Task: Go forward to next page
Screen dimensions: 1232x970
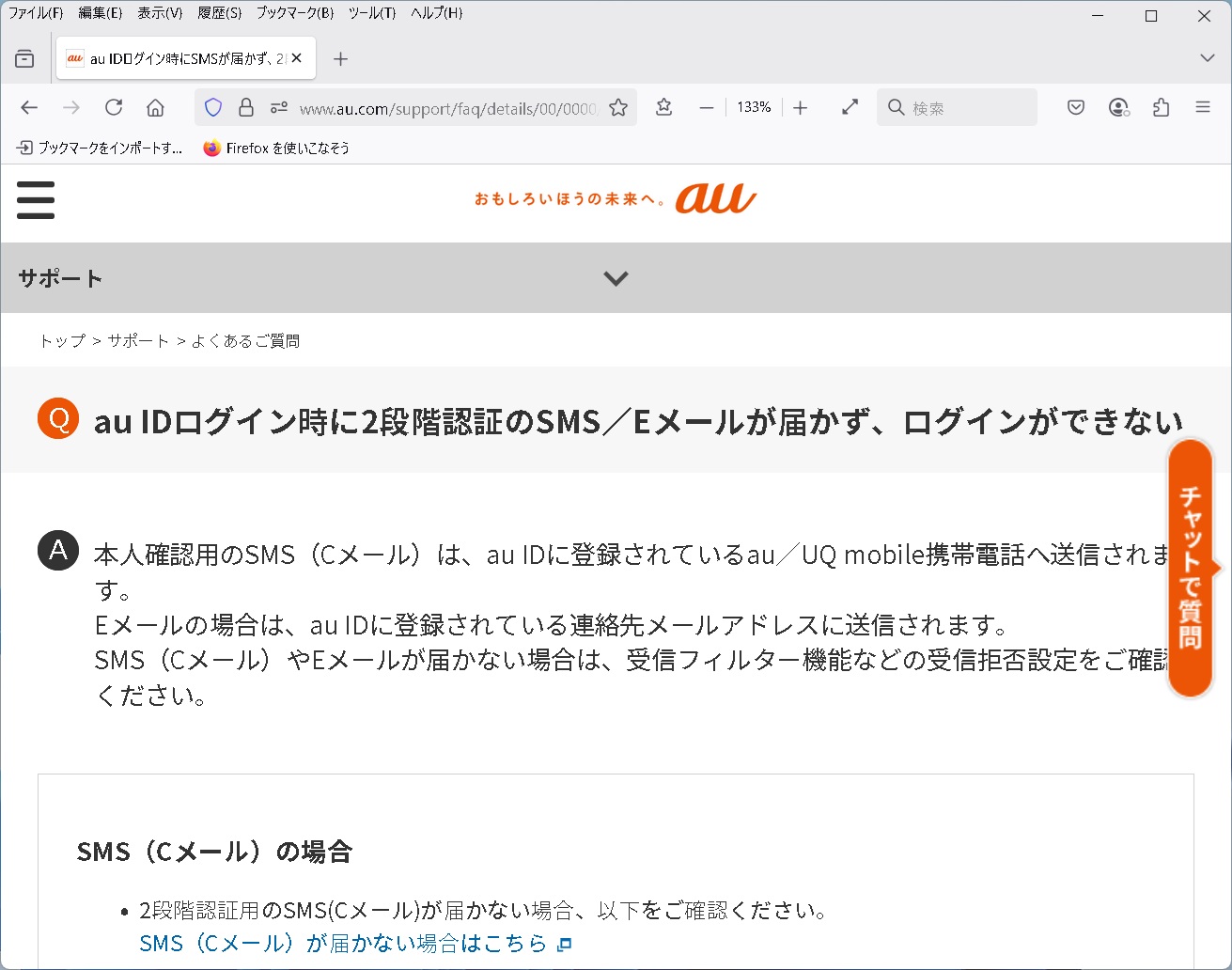Action: [x=71, y=108]
